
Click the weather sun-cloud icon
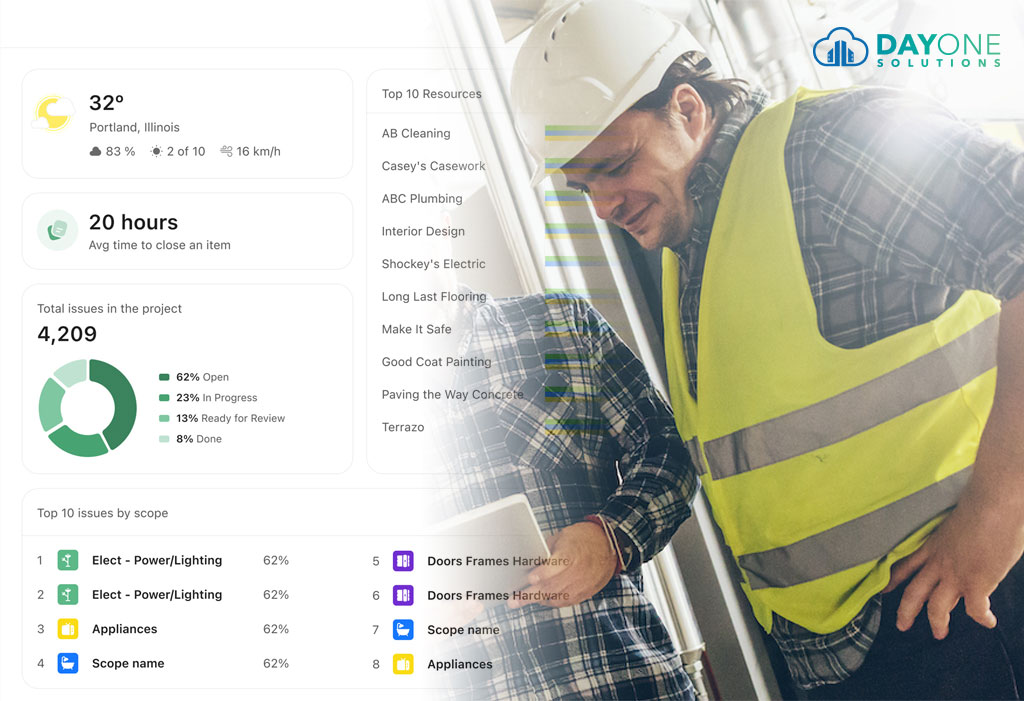53,113
